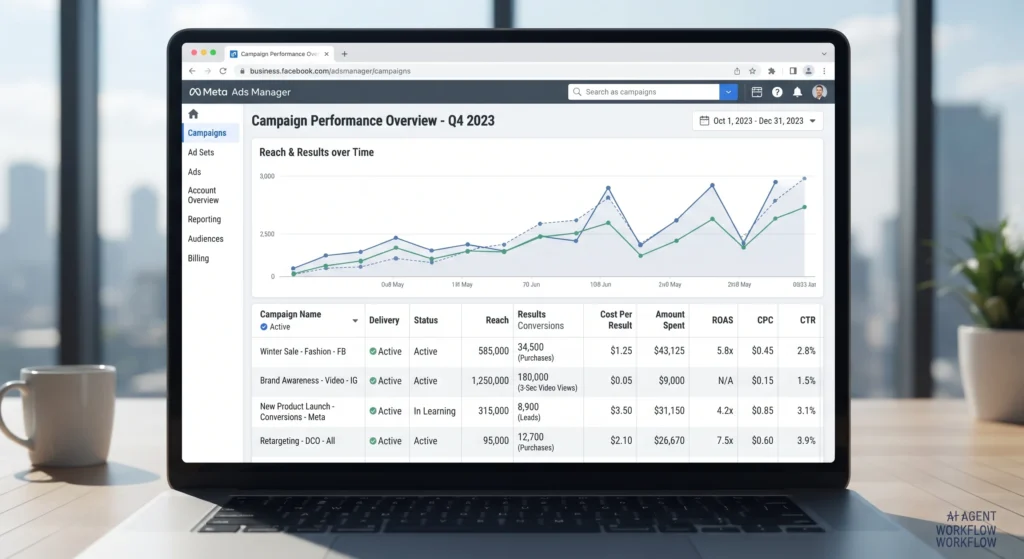Screen dimensions: 1024x559
Task: Sort by the Amount Spent column header
Action: (x=670, y=320)
